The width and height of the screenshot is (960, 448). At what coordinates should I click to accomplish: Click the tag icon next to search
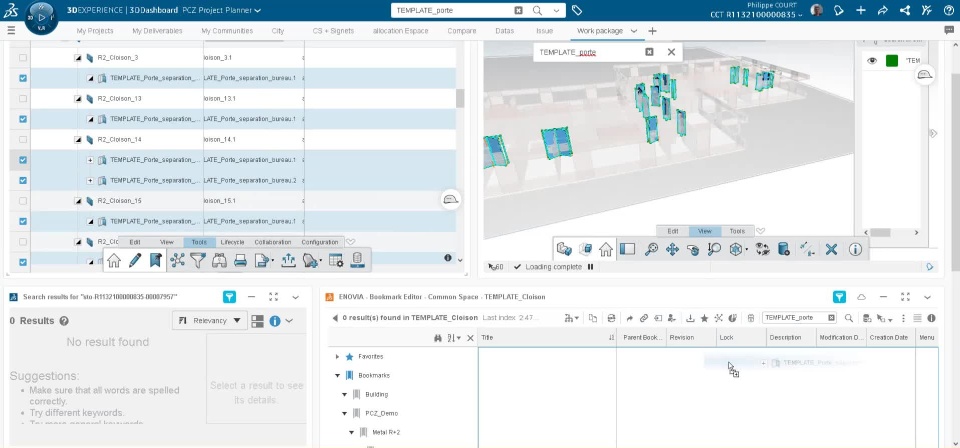[x=576, y=10]
